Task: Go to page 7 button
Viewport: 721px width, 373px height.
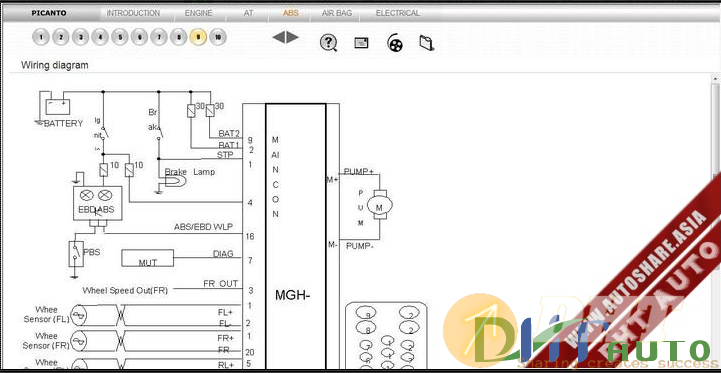Action: [159, 37]
